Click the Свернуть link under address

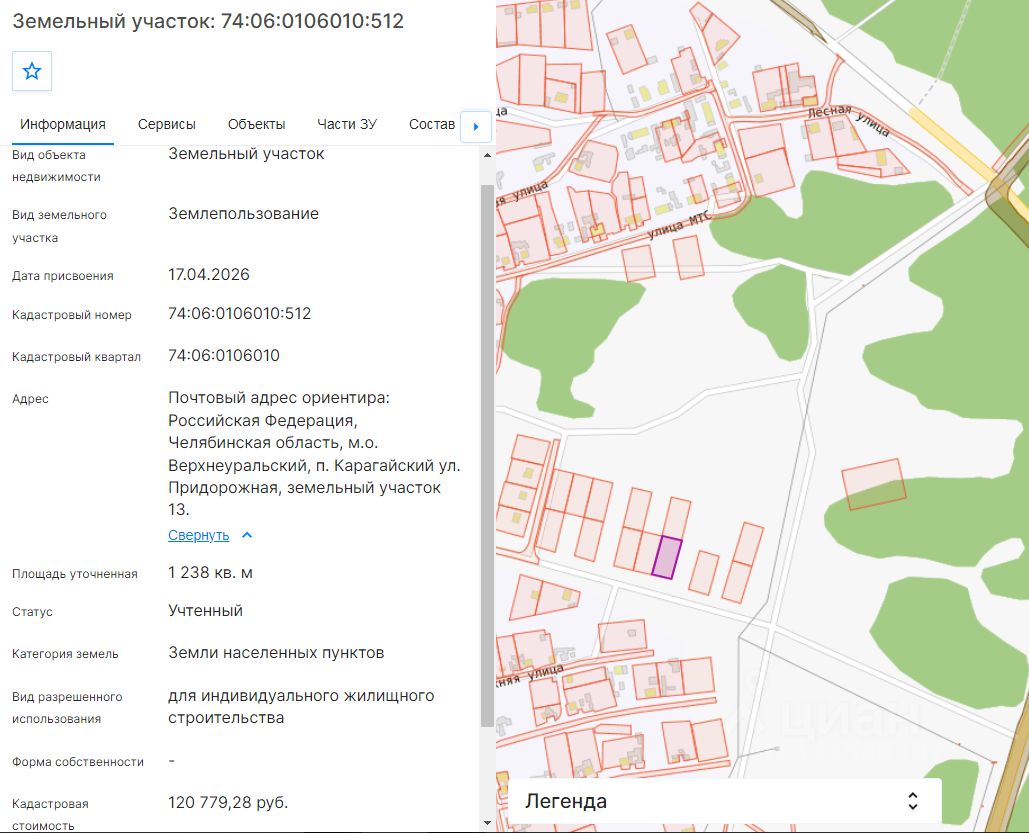pyautogui.click(x=198, y=535)
